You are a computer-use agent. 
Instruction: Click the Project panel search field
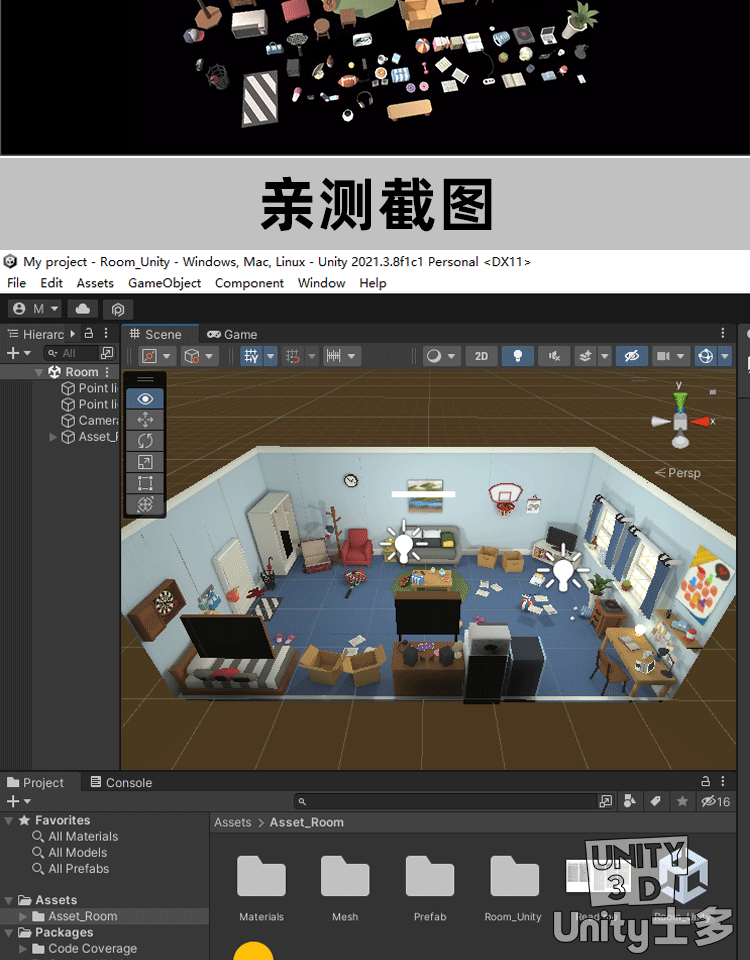tap(450, 801)
